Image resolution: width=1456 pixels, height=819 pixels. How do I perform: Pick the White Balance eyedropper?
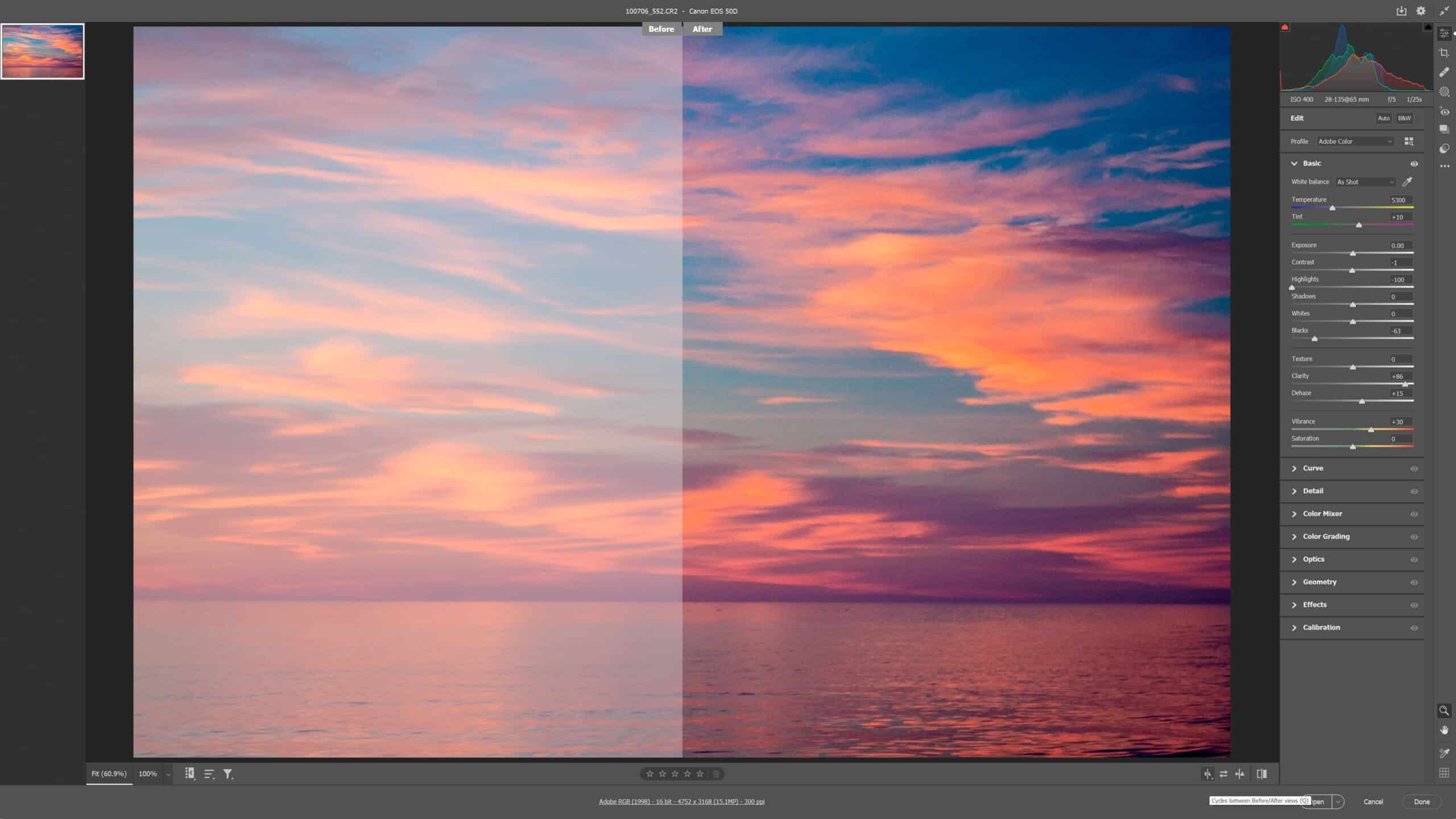(1406, 182)
